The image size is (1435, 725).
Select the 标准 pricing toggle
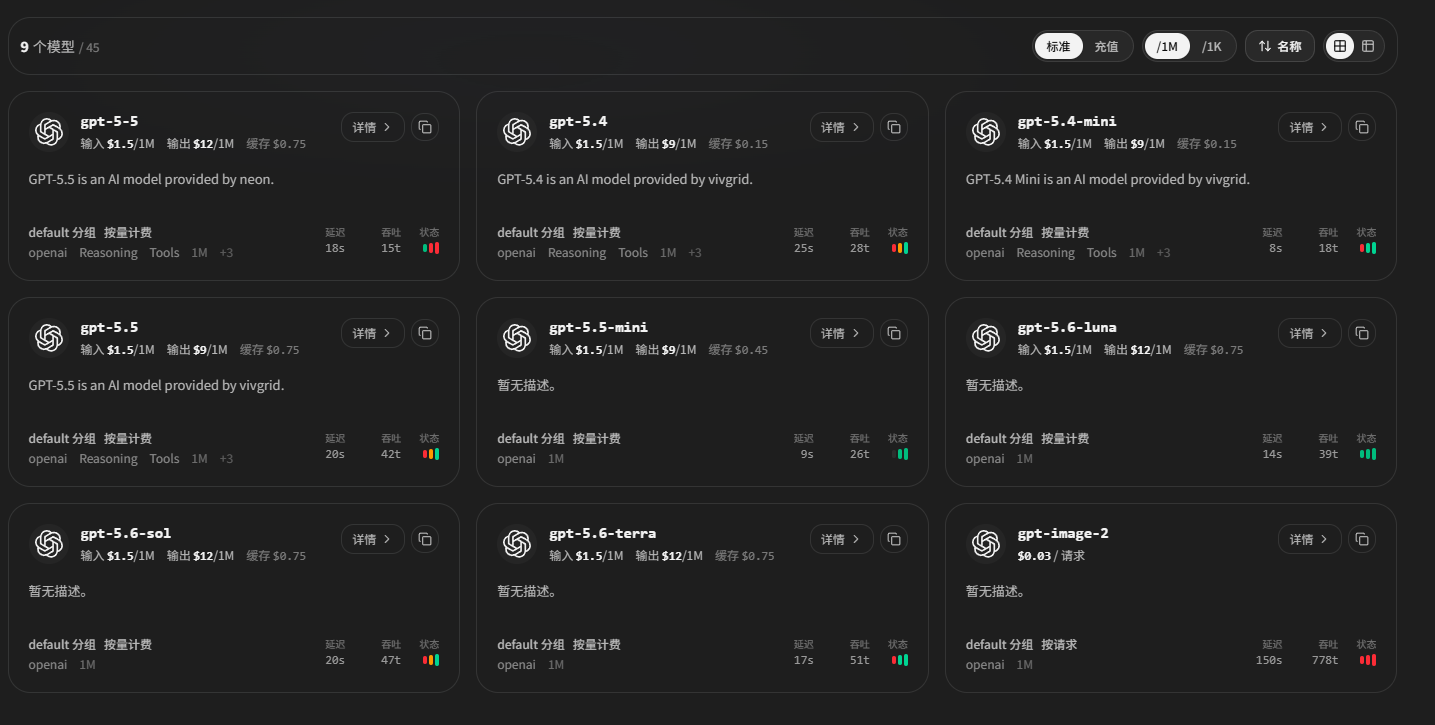pos(1058,46)
